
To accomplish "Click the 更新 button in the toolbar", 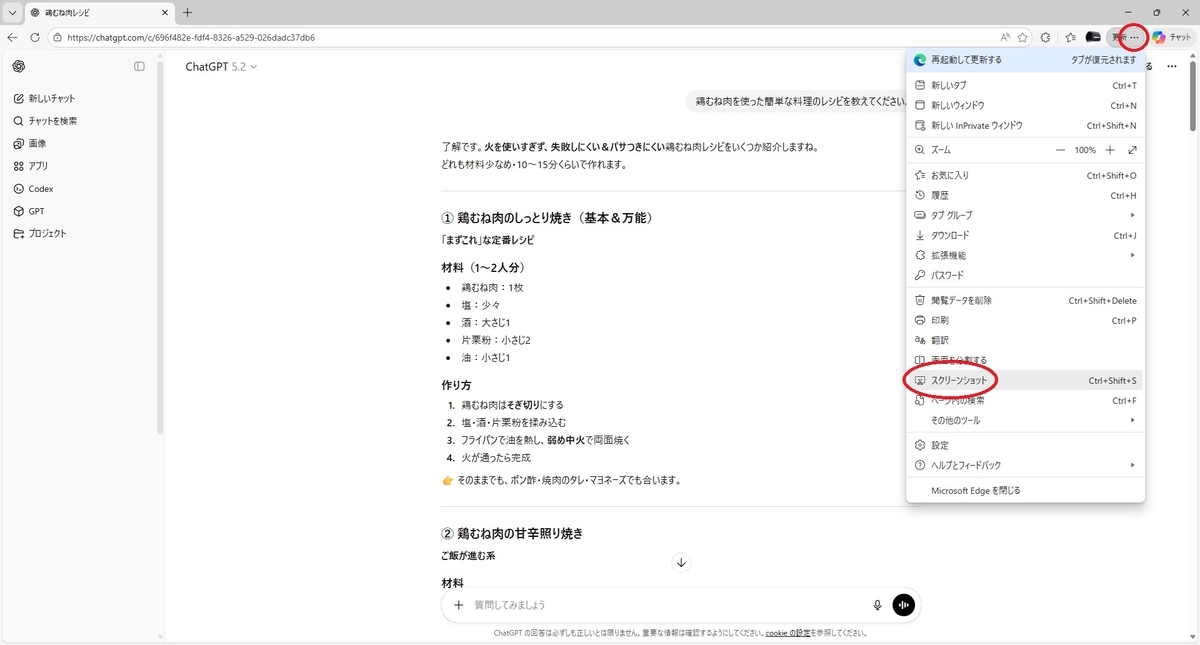I will point(1120,36).
